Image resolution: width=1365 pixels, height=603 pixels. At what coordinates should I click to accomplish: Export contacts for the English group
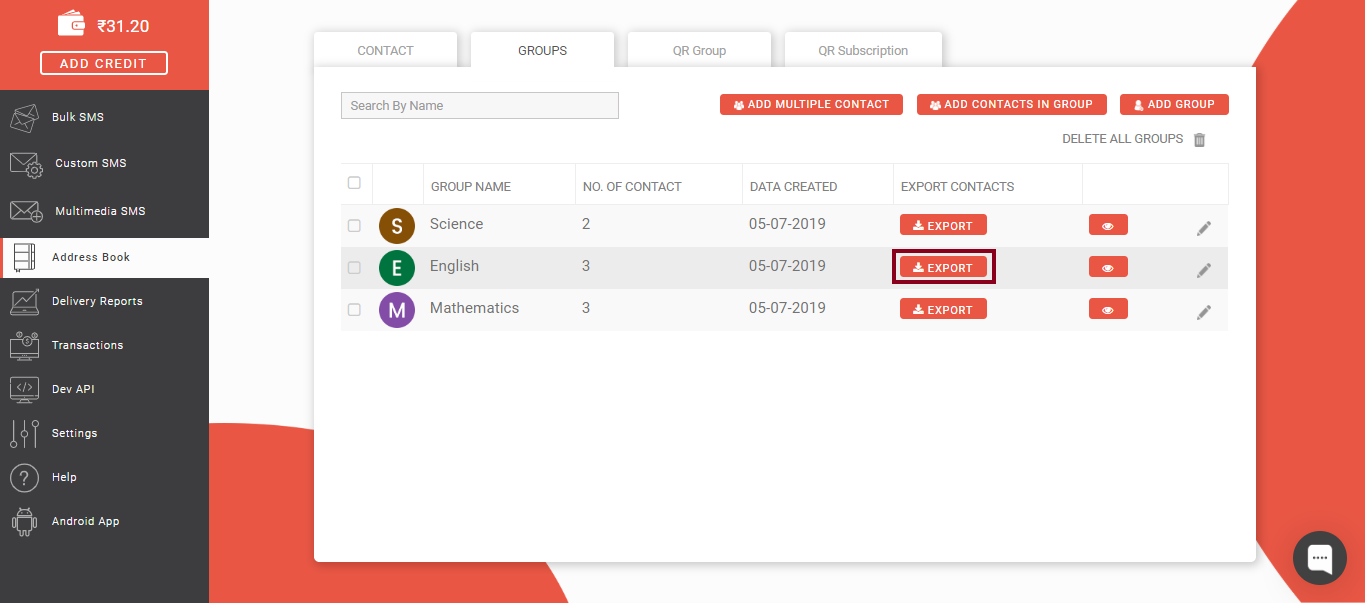943,267
